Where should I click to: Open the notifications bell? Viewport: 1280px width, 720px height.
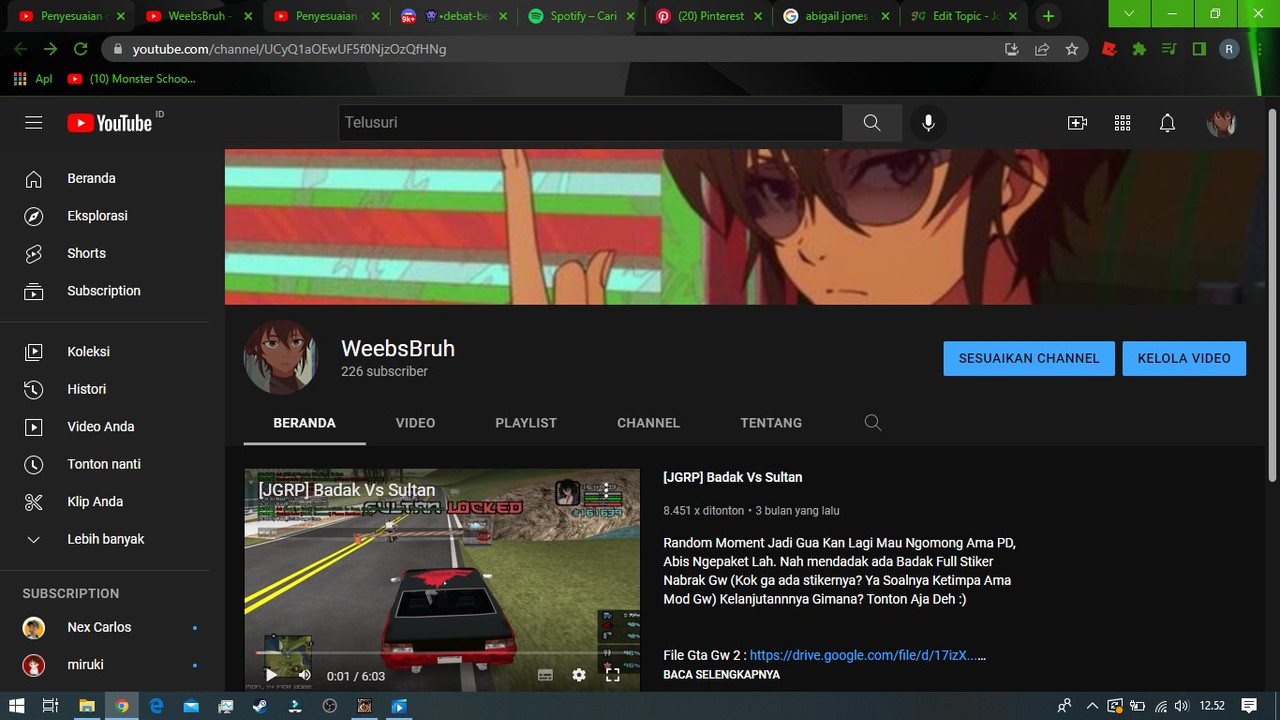[x=1167, y=123]
